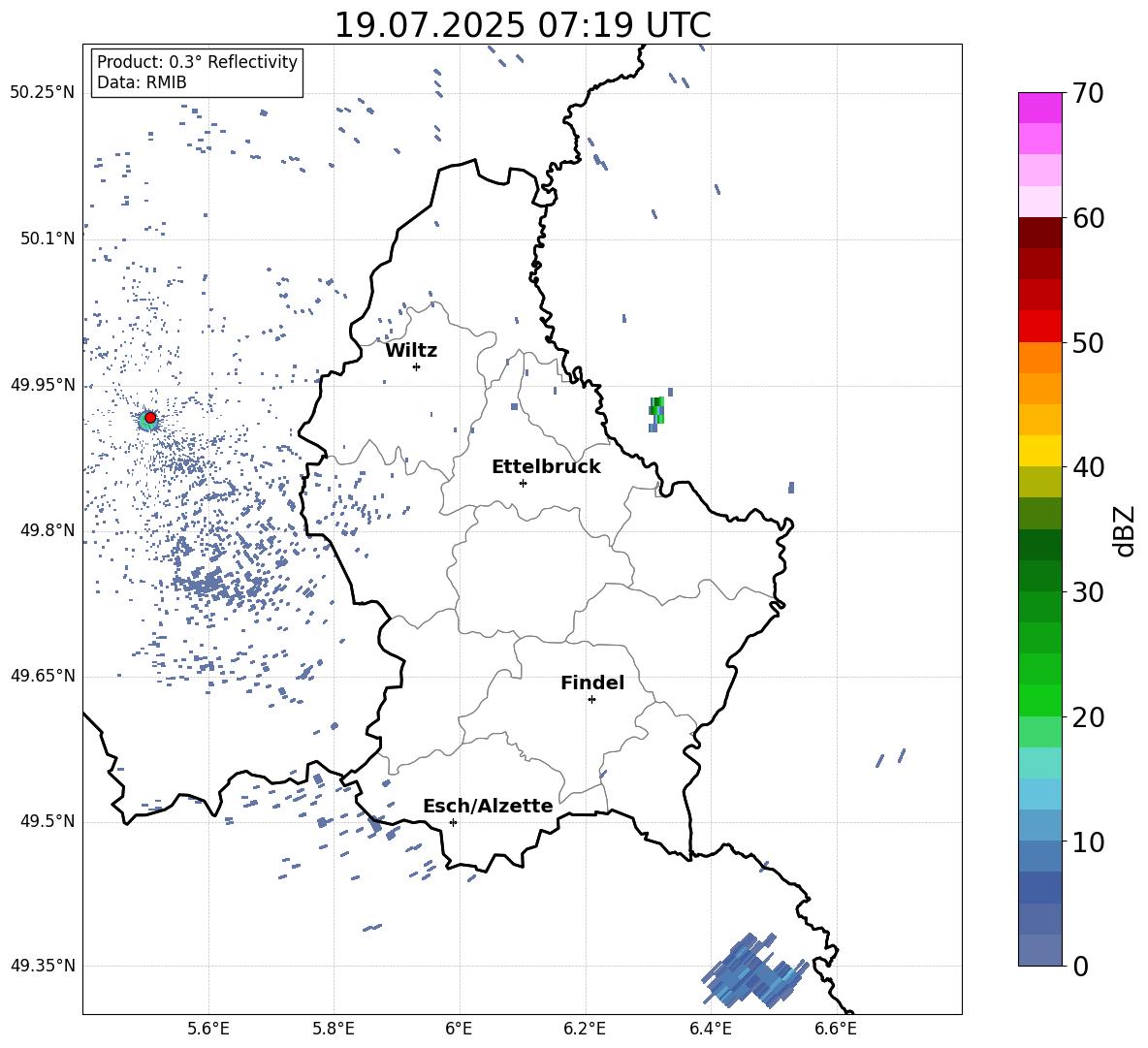Click the 20 tick label on colorbar
1148x1048 pixels.
[x=1088, y=716]
